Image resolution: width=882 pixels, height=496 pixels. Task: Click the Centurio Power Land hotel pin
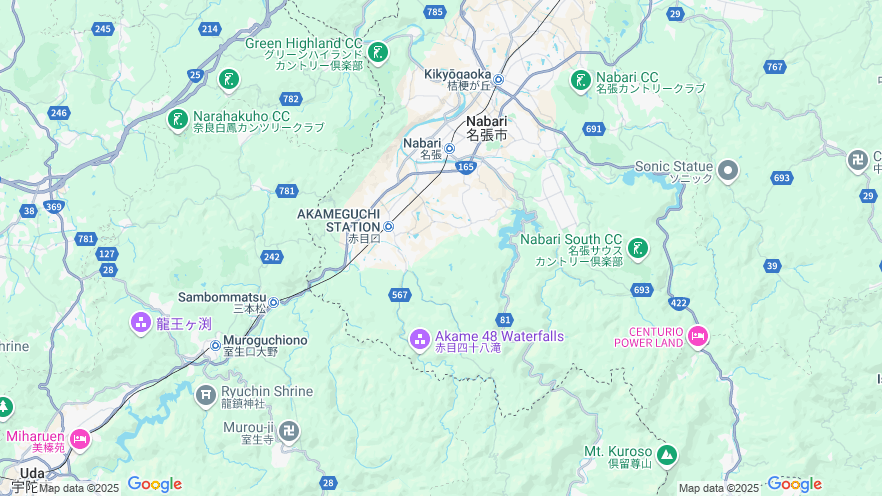698,337
